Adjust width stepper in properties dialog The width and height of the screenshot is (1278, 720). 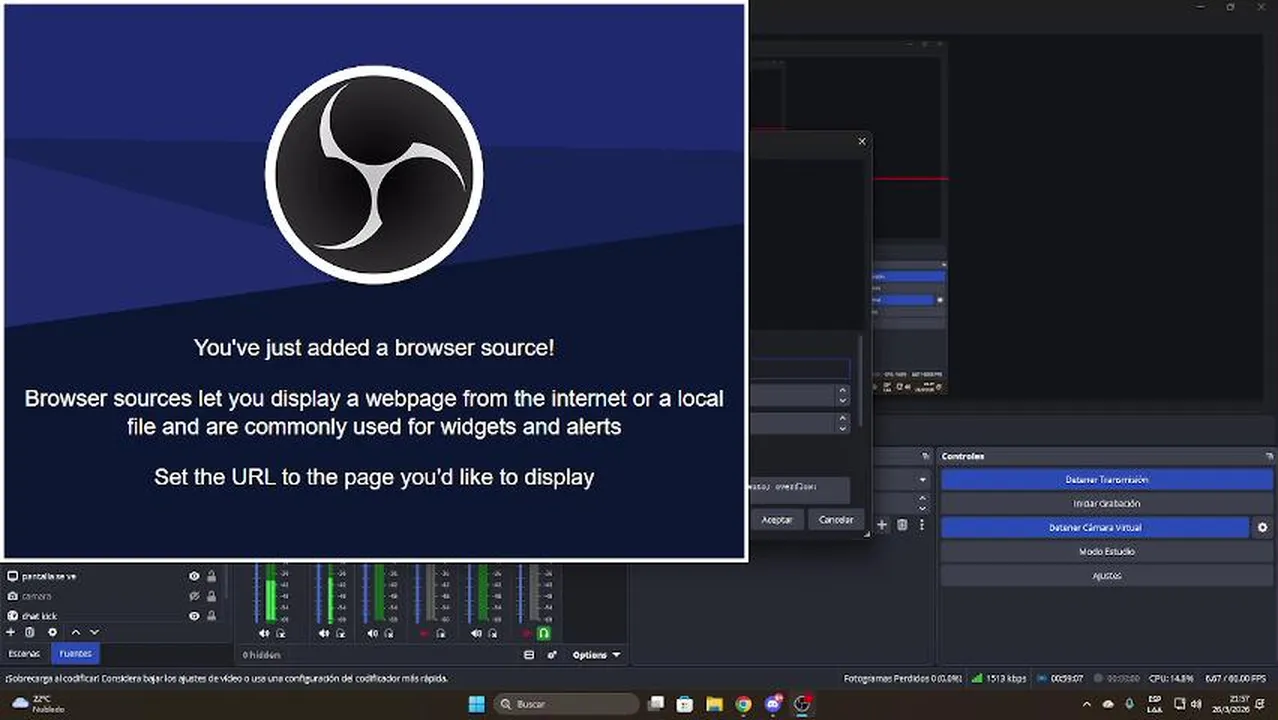pyautogui.click(x=842, y=395)
